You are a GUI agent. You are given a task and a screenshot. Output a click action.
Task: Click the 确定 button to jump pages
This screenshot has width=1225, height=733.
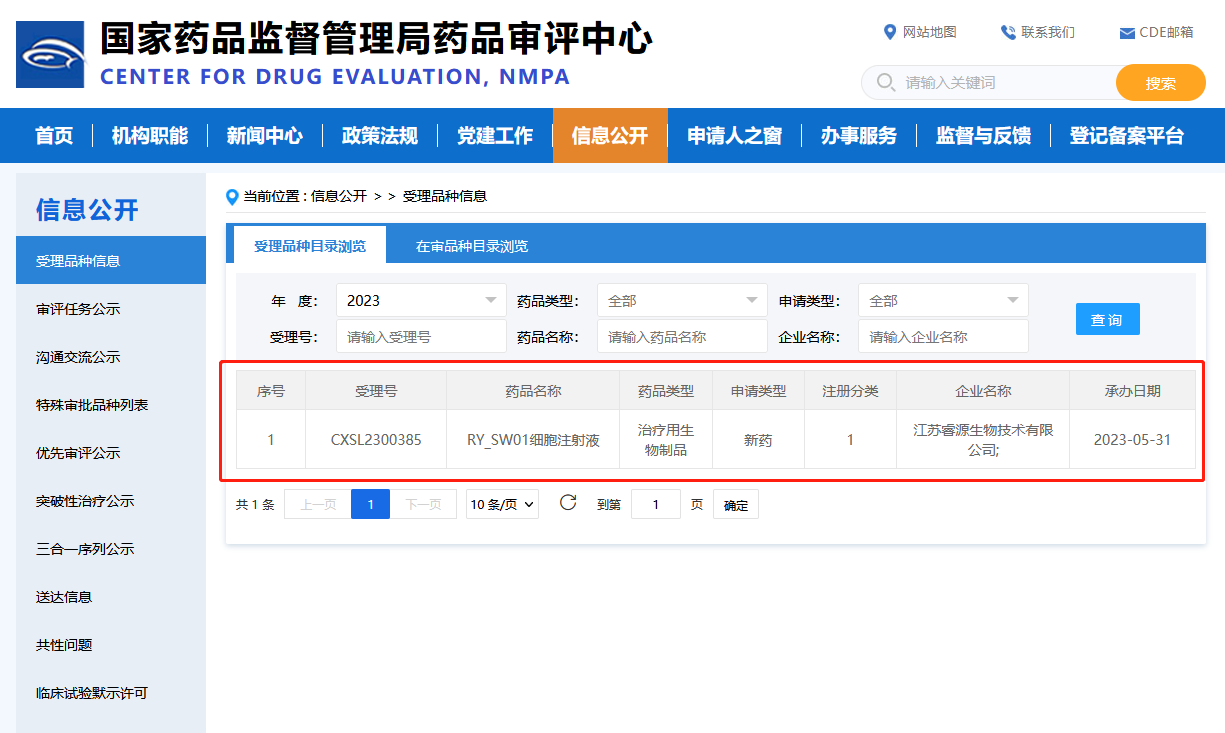[x=735, y=504]
